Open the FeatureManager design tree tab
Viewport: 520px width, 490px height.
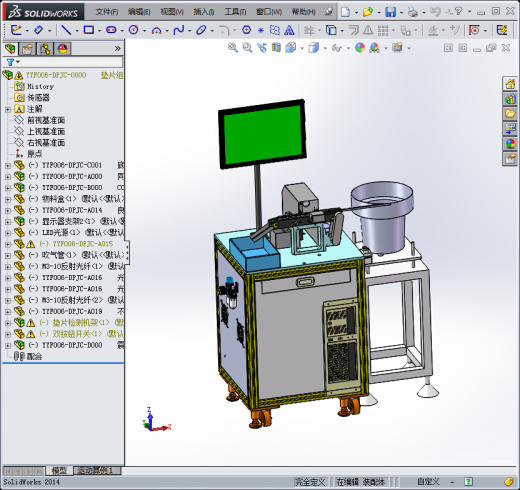(10, 49)
